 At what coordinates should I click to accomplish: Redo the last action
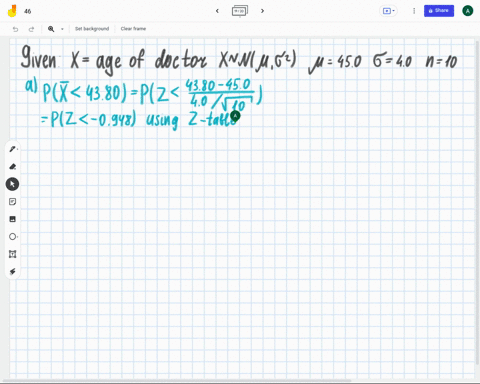31,29
